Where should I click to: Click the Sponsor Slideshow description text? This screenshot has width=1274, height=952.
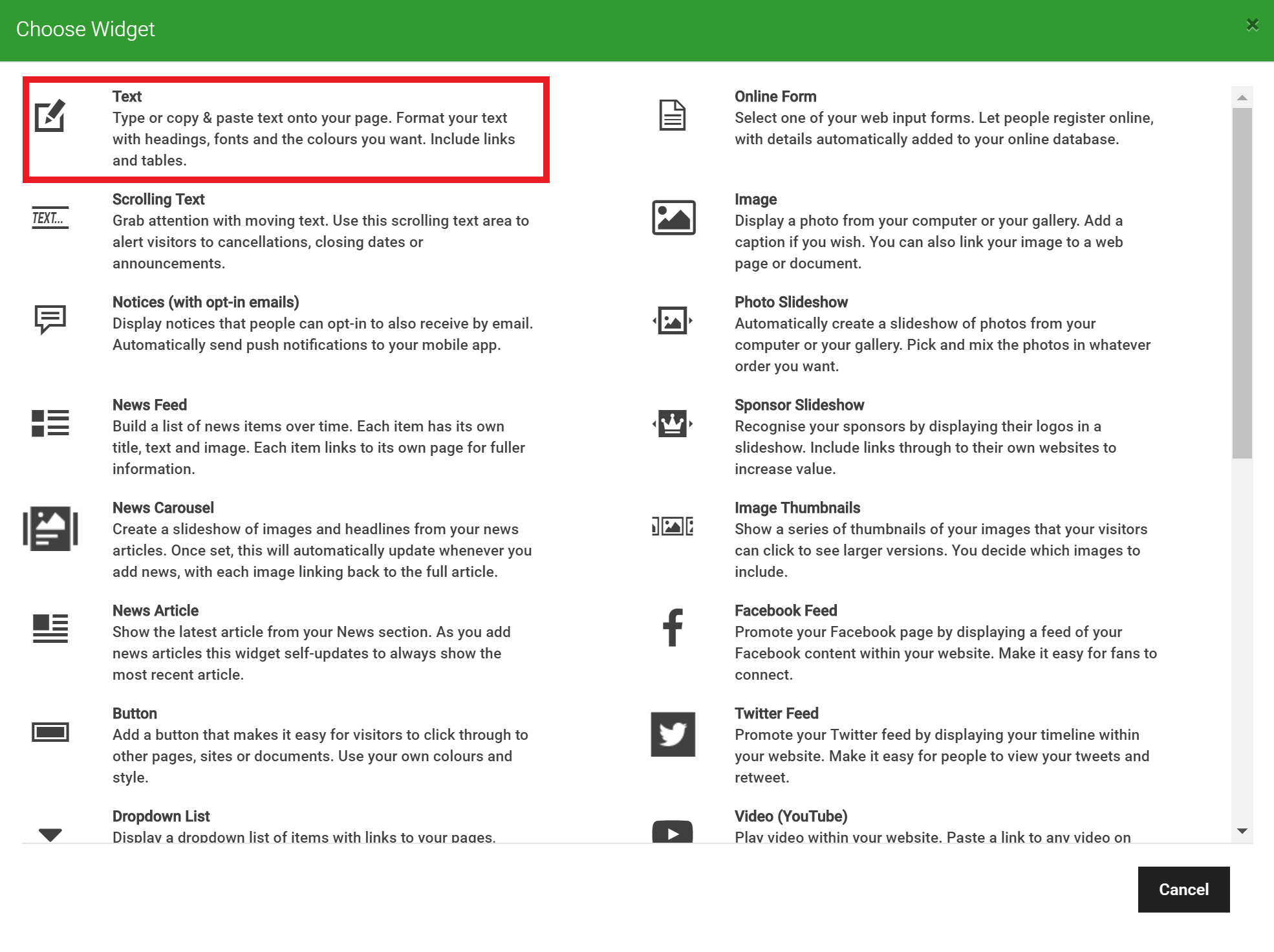[x=925, y=448]
